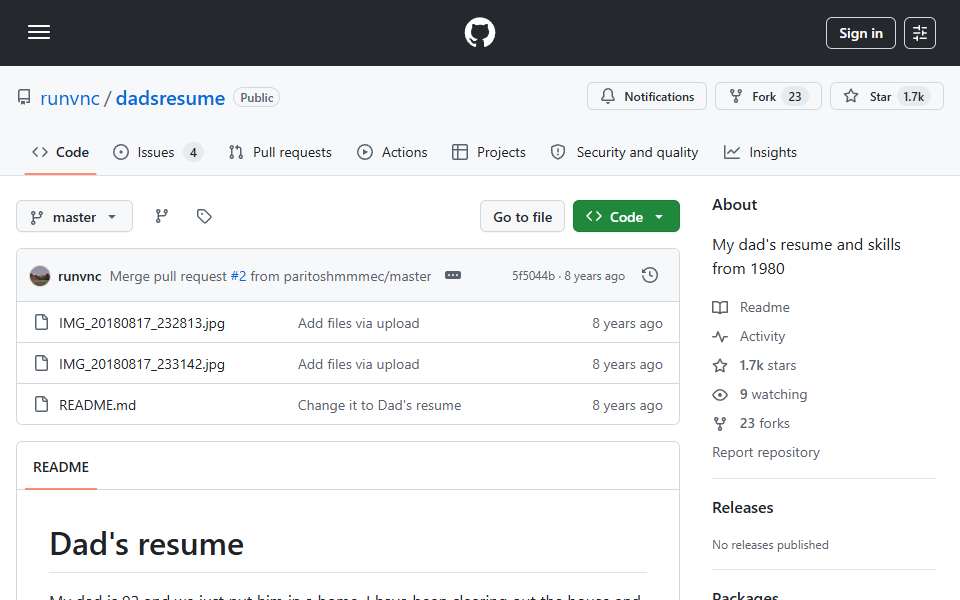The width and height of the screenshot is (960, 600).
Task: Click Notifications bell button
Action: 647,96
